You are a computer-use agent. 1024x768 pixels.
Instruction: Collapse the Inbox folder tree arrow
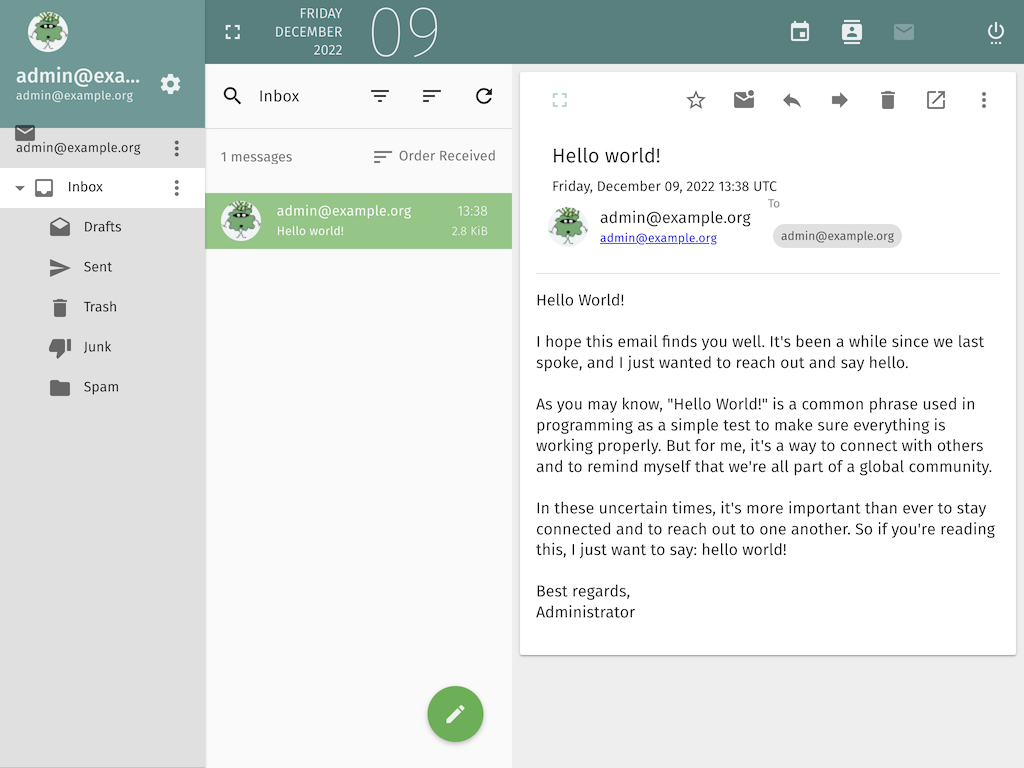[x=20, y=188]
